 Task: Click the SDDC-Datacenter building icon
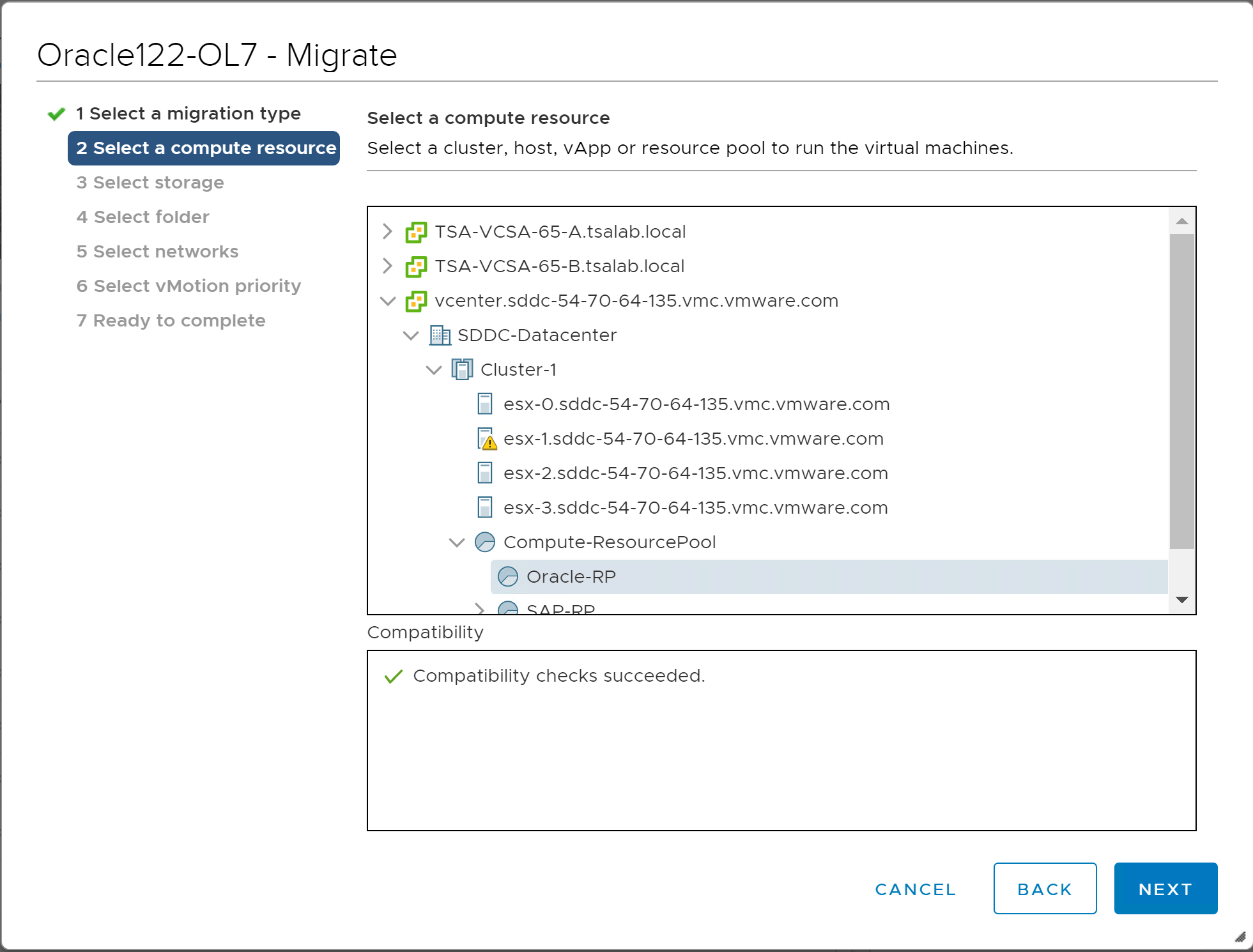tap(440, 335)
